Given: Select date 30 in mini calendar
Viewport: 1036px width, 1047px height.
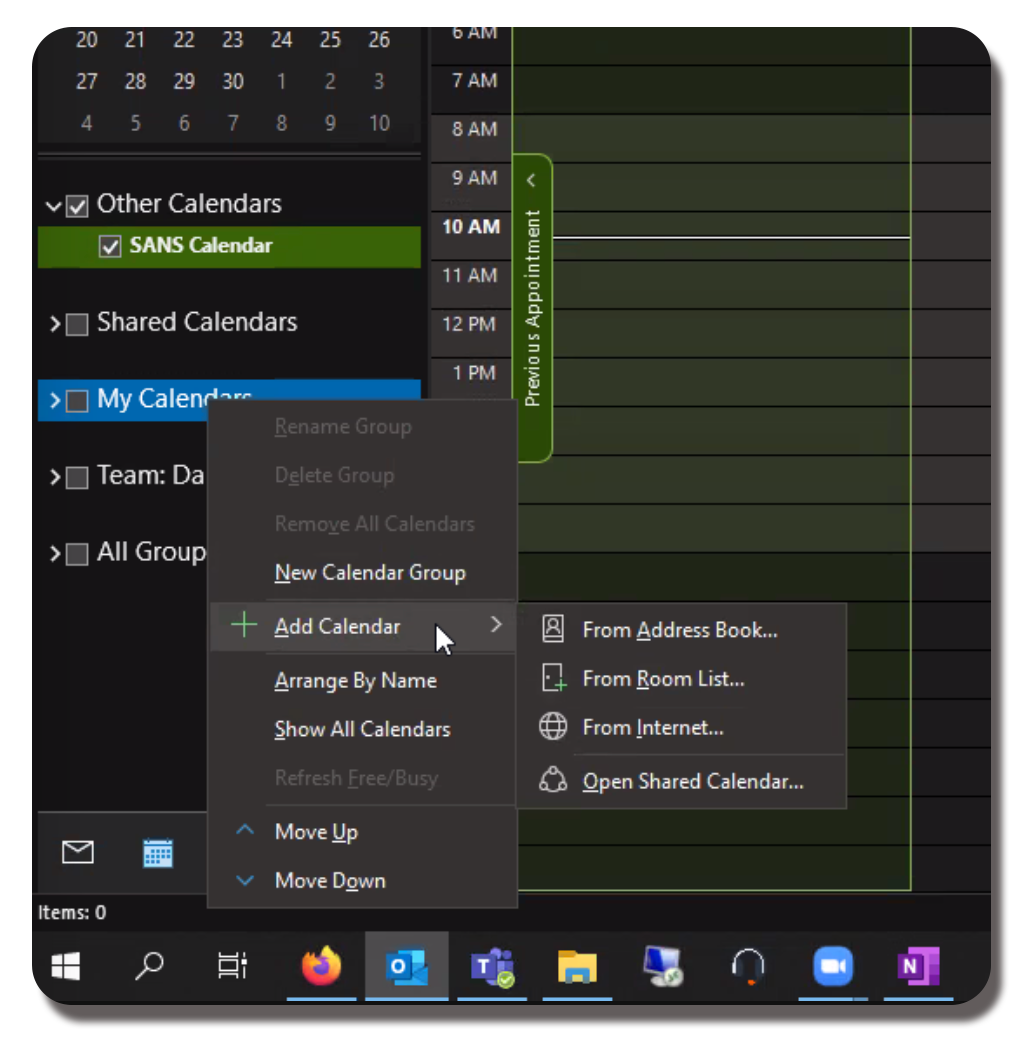Looking at the screenshot, I should click(x=233, y=81).
